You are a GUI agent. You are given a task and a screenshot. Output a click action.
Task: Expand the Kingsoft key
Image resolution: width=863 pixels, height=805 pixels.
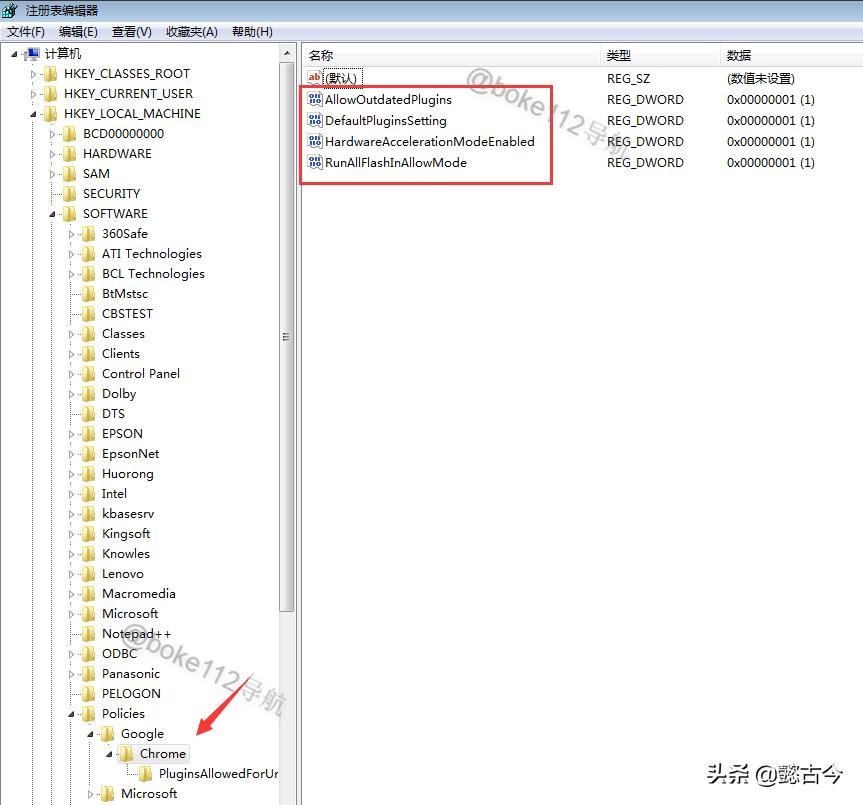tap(72, 534)
